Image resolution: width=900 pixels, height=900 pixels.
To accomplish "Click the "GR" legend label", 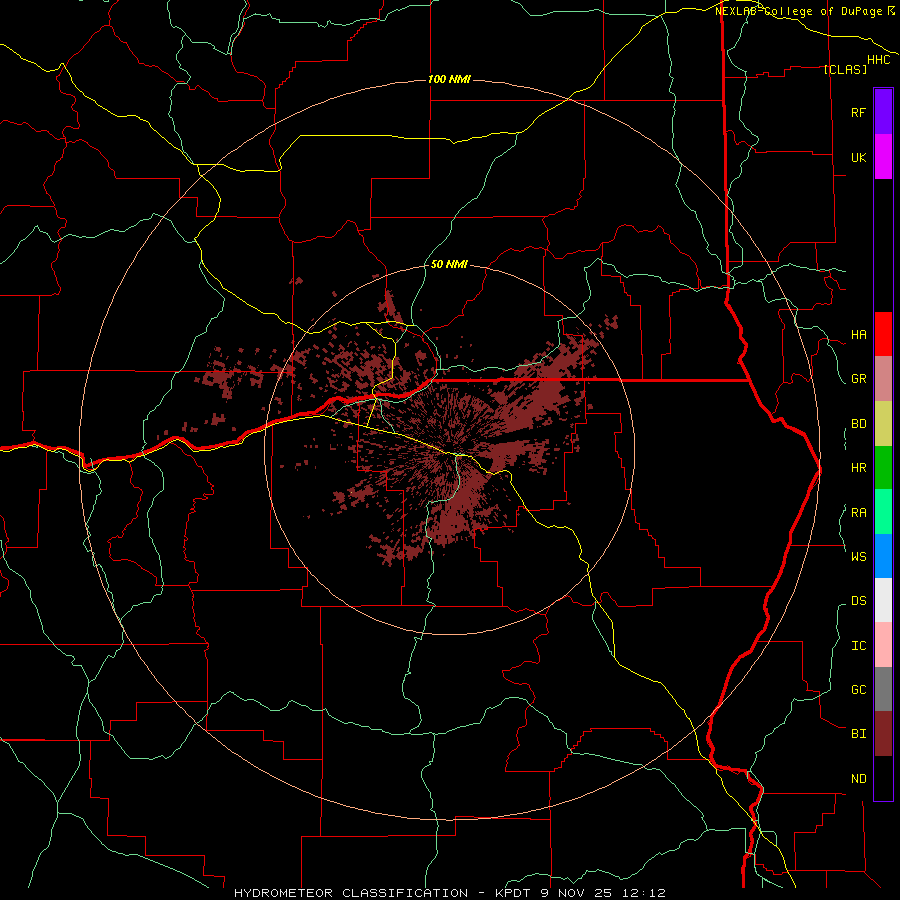I will coord(858,379).
